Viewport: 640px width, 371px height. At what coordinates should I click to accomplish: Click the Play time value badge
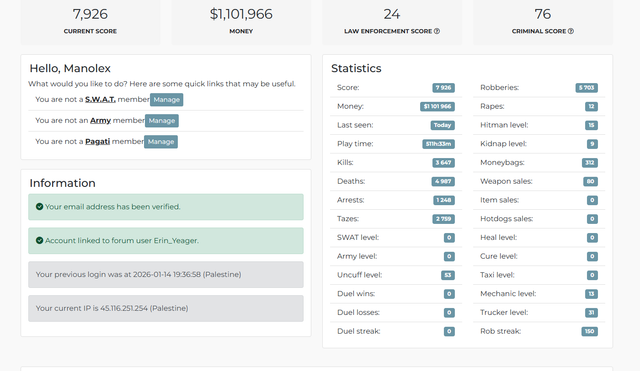click(438, 144)
